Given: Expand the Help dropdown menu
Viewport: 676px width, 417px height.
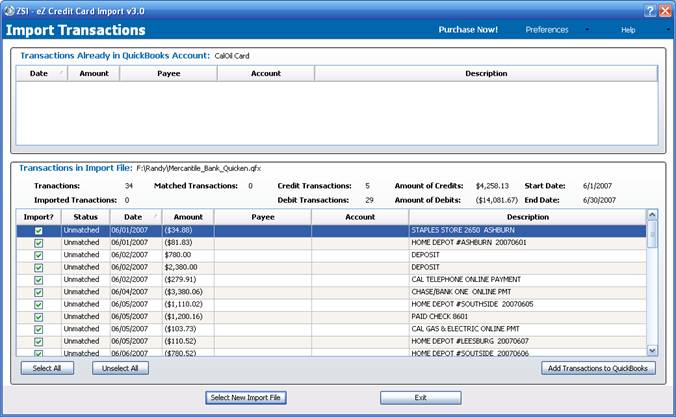Looking at the screenshot, I should coord(630,30).
